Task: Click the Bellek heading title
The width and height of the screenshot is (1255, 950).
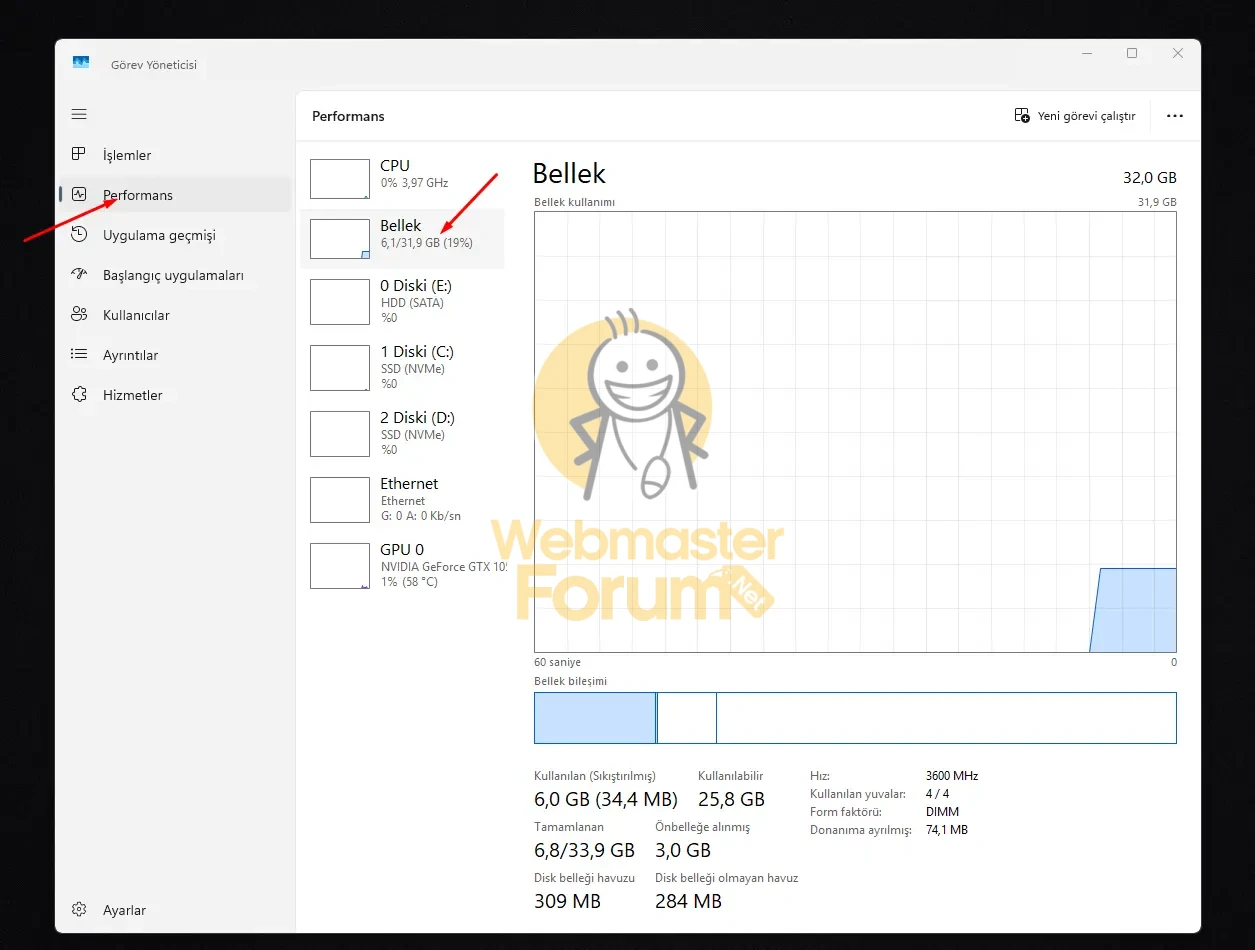Action: [x=569, y=173]
